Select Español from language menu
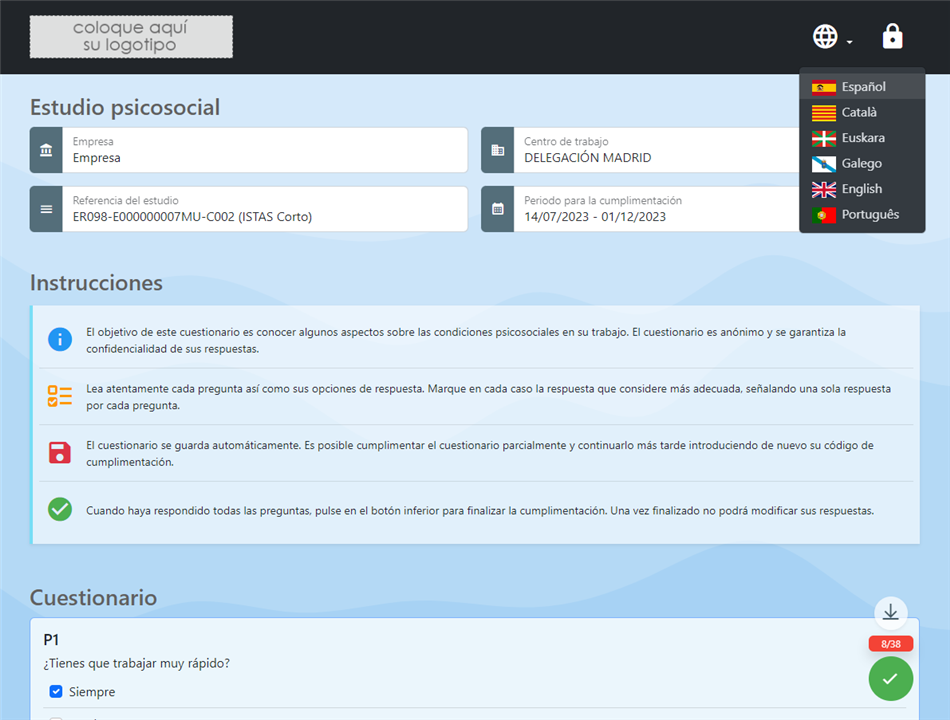The height and width of the screenshot is (720, 950). point(862,87)
